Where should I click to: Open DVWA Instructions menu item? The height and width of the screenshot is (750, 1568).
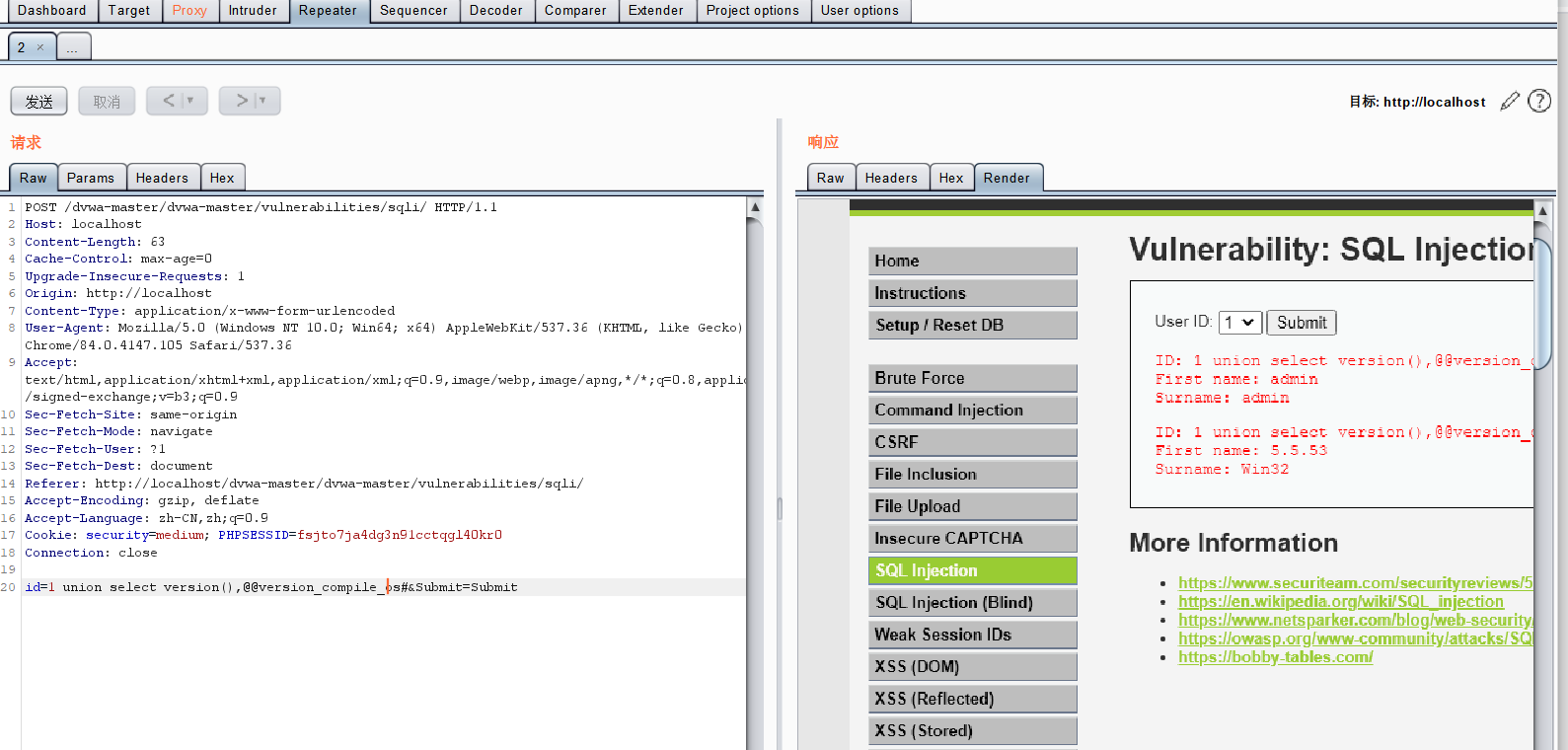pos(973,293)
